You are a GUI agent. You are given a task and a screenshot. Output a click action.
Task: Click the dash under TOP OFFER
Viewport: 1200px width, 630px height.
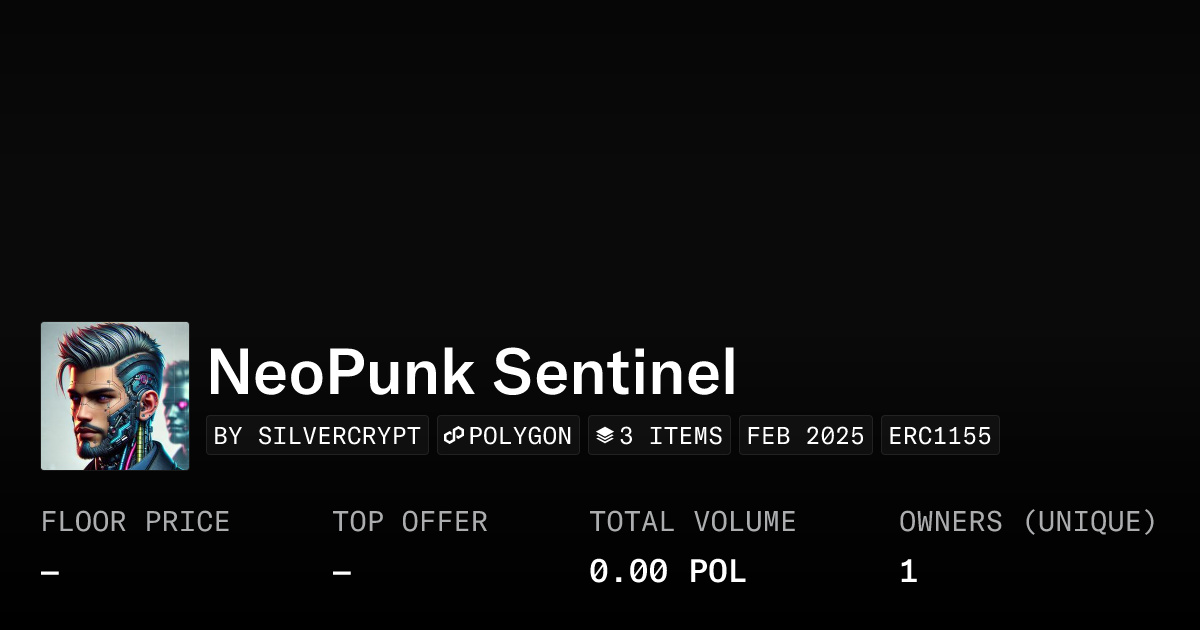pyautogui.click(x=341, y=570)
